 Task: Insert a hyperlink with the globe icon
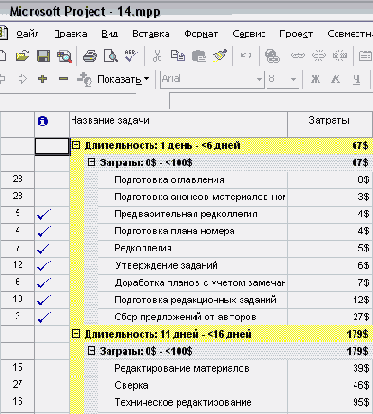(272, 56)
